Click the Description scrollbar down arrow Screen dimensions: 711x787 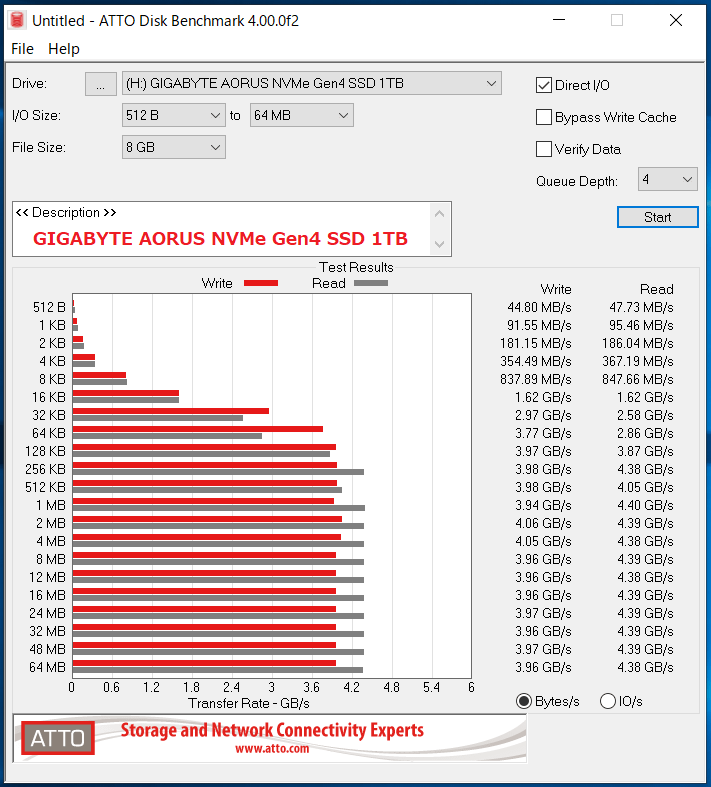point(440,244)
